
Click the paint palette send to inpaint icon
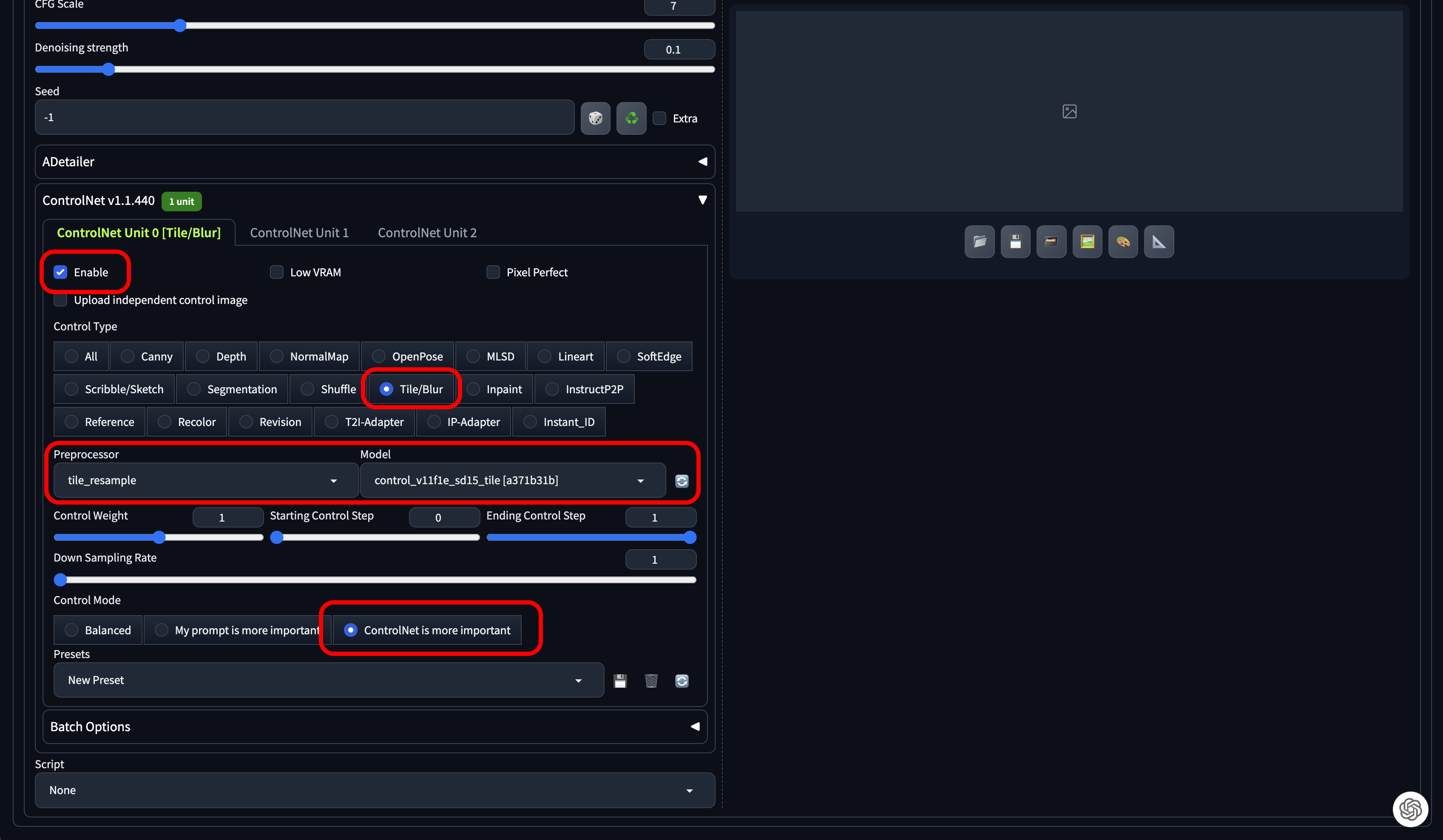(x=1122, y=241)
